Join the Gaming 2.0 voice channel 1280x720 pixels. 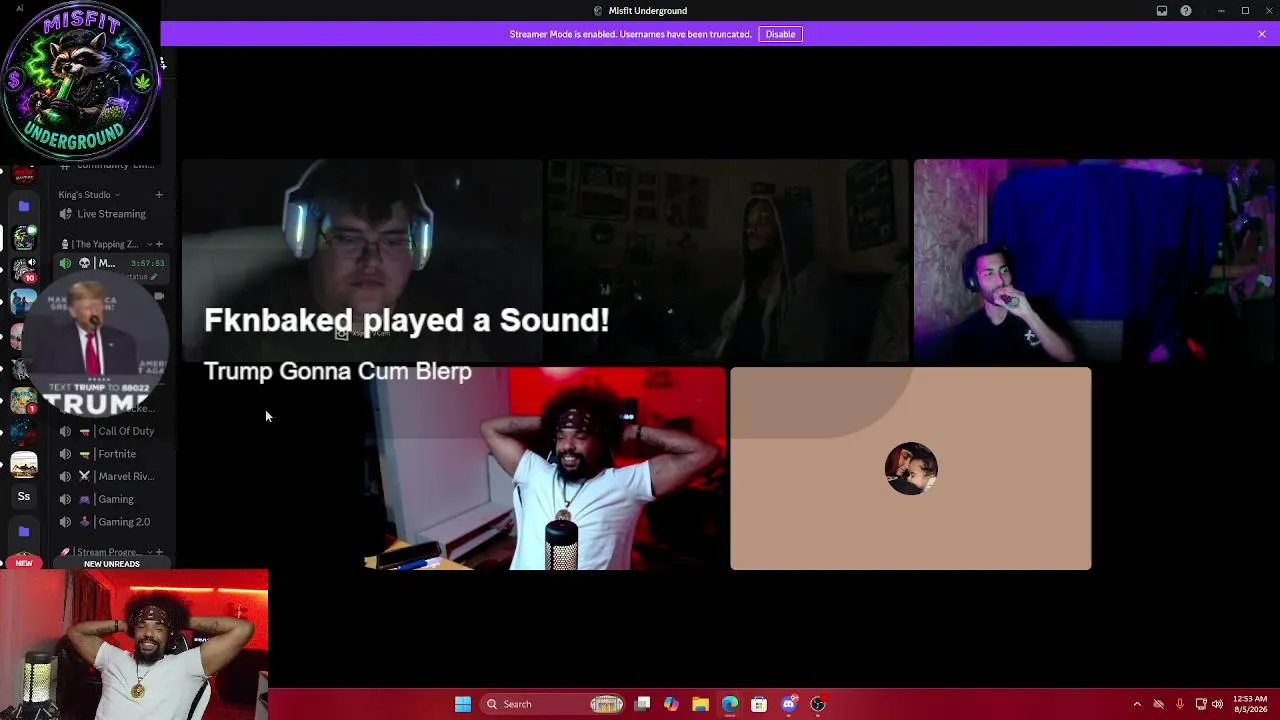(111, 522)
